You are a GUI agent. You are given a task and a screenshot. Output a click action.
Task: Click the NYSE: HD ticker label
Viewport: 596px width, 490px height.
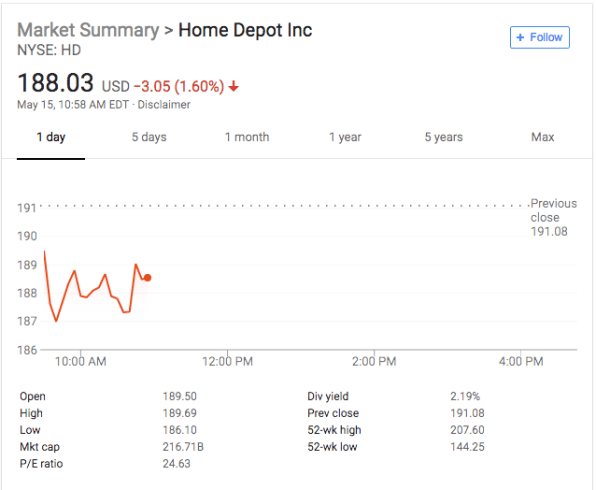coord(49,50)
